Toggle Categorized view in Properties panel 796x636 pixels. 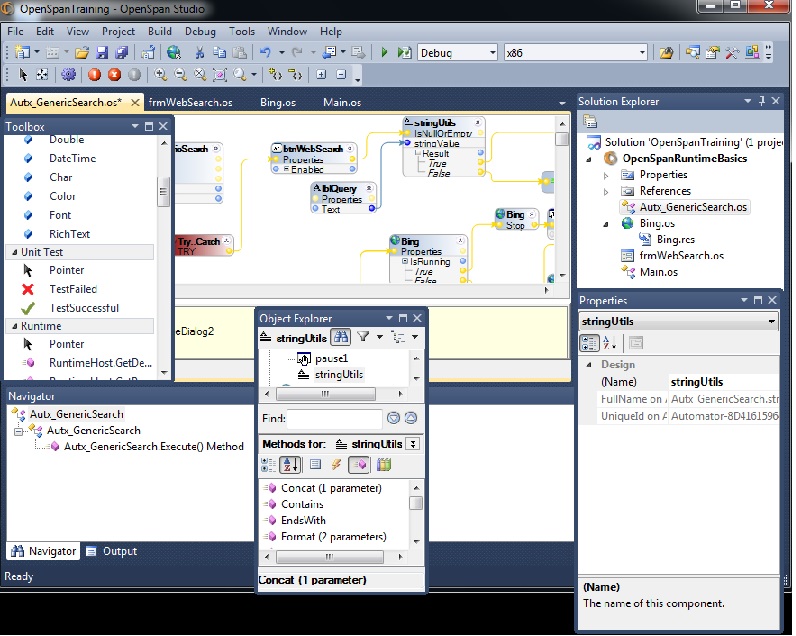tap(589, 343)
